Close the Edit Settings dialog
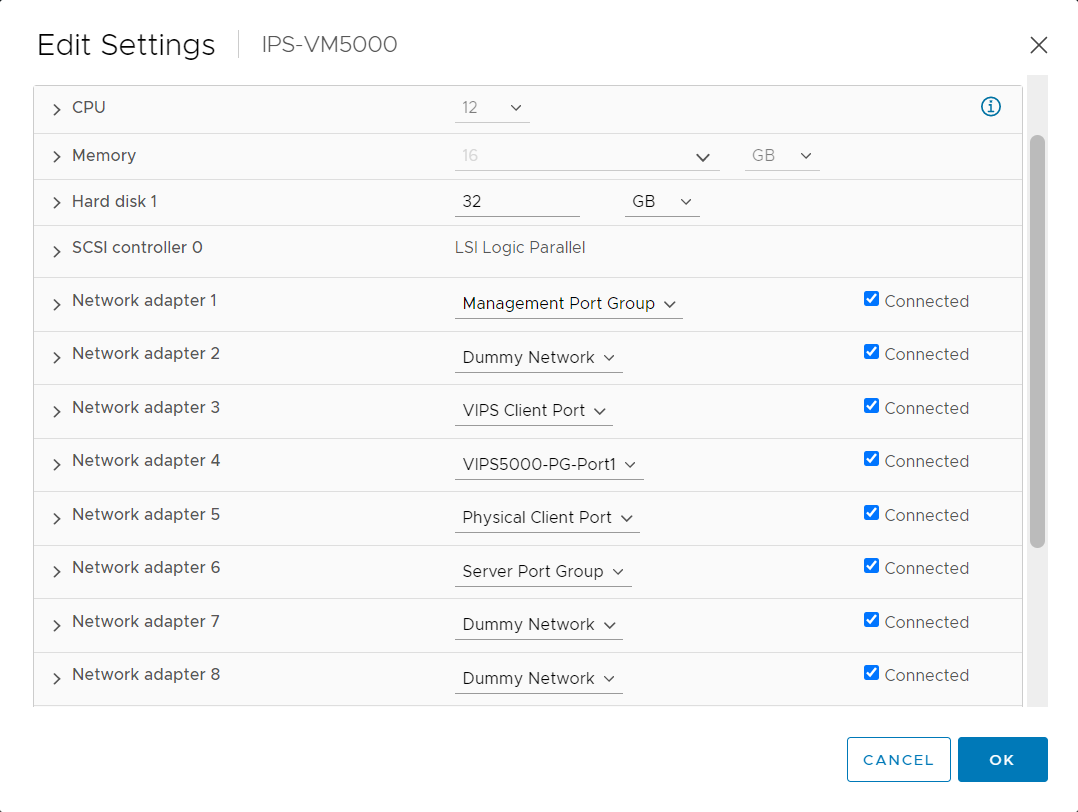Screen dimensions: 1078x812 pos(1038,45)
